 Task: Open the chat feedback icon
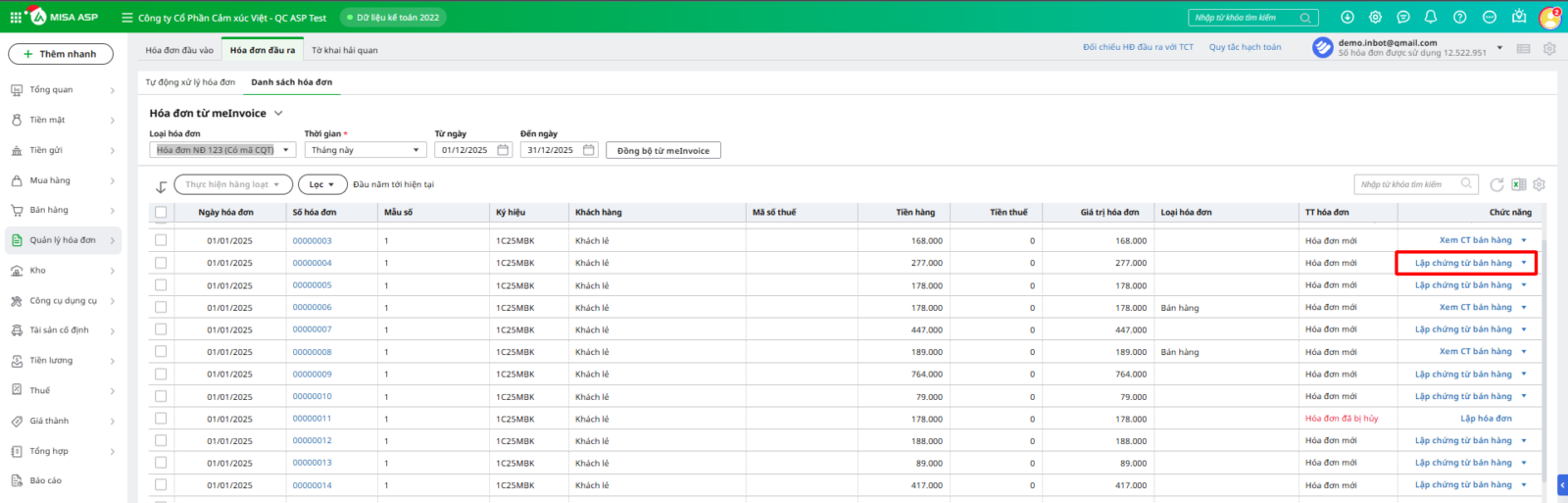[1403, 18]
